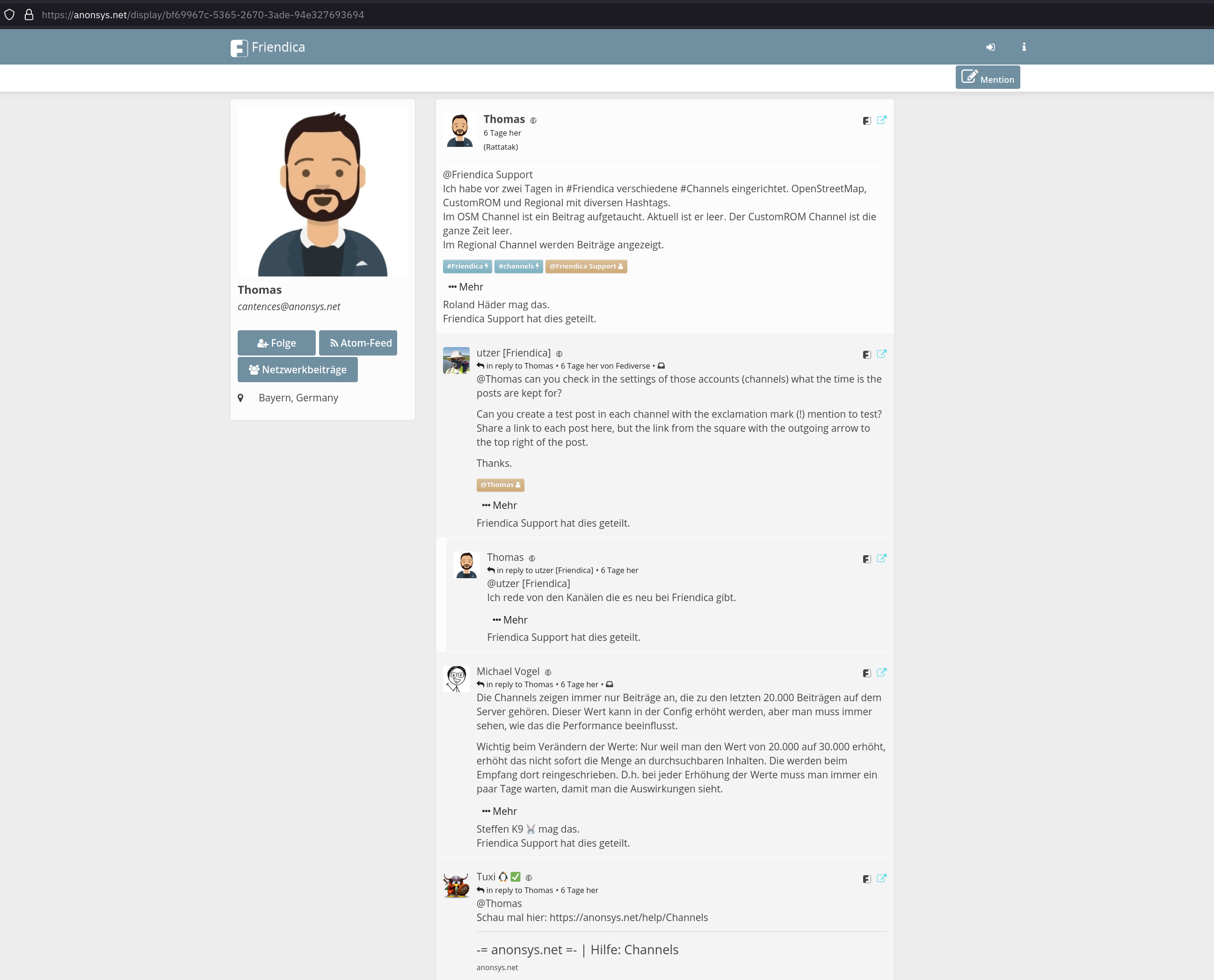
Task: Click Thomas's large profile picture
Action: [322, 191]
